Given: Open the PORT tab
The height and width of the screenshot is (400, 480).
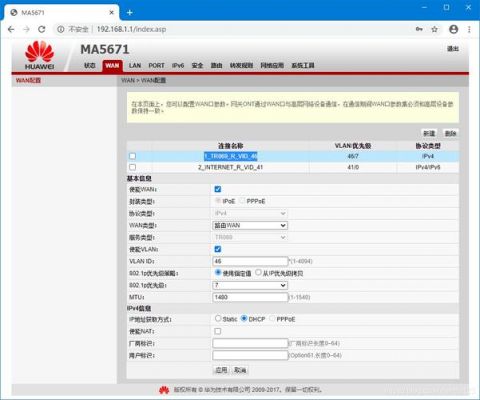Looking at the screenshot, I should click(156, 65).
